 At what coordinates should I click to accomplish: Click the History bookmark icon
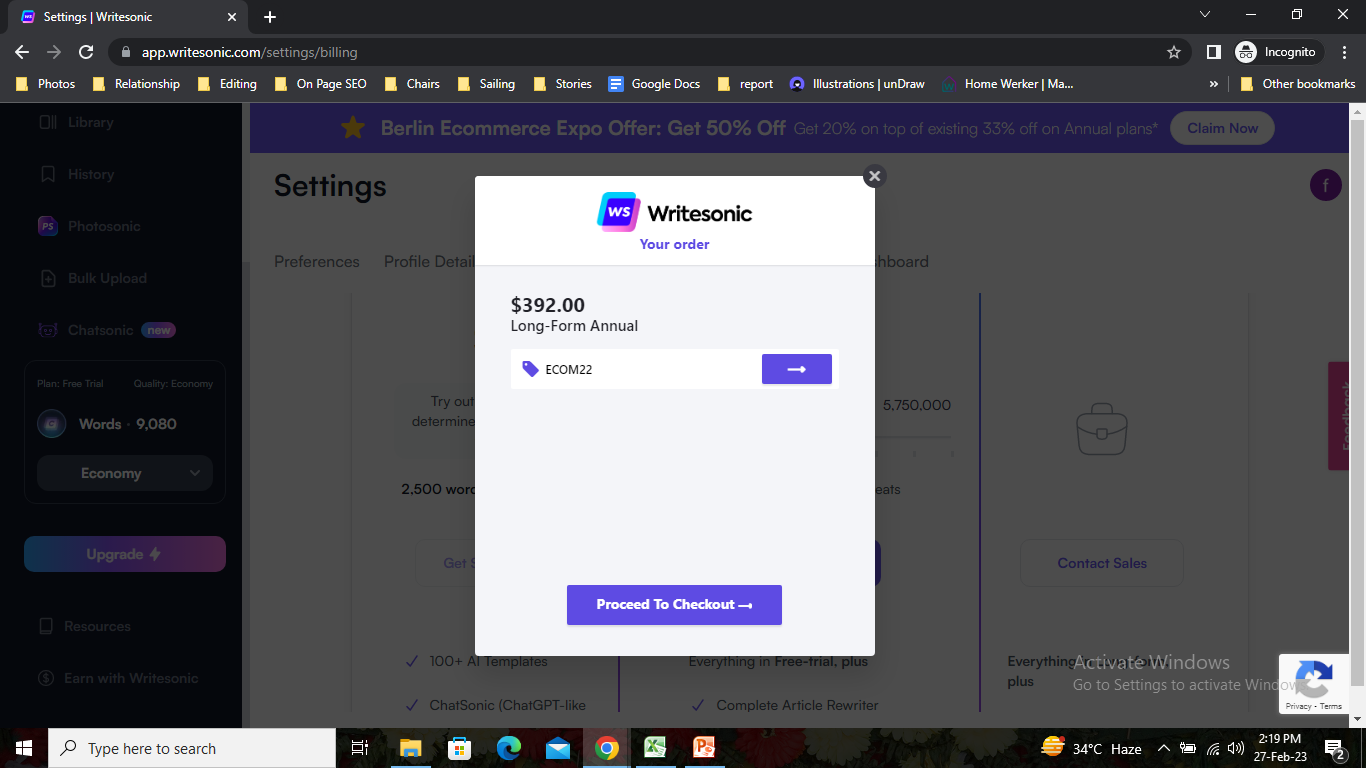(x=48, y=174)
